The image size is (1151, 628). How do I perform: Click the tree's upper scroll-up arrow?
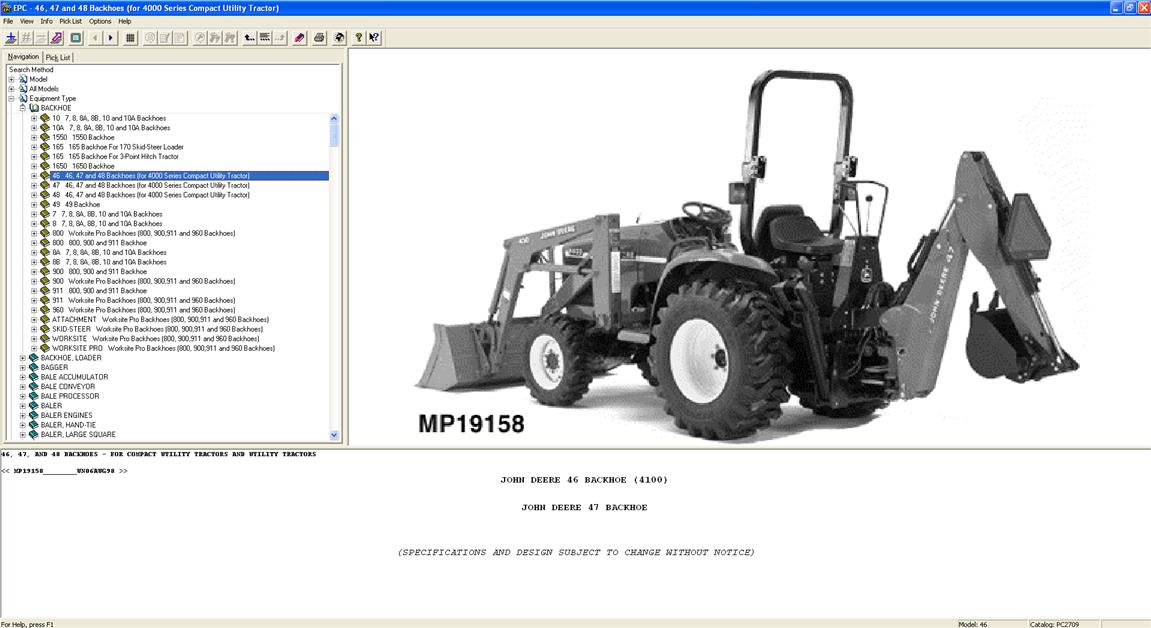point(334,118)
